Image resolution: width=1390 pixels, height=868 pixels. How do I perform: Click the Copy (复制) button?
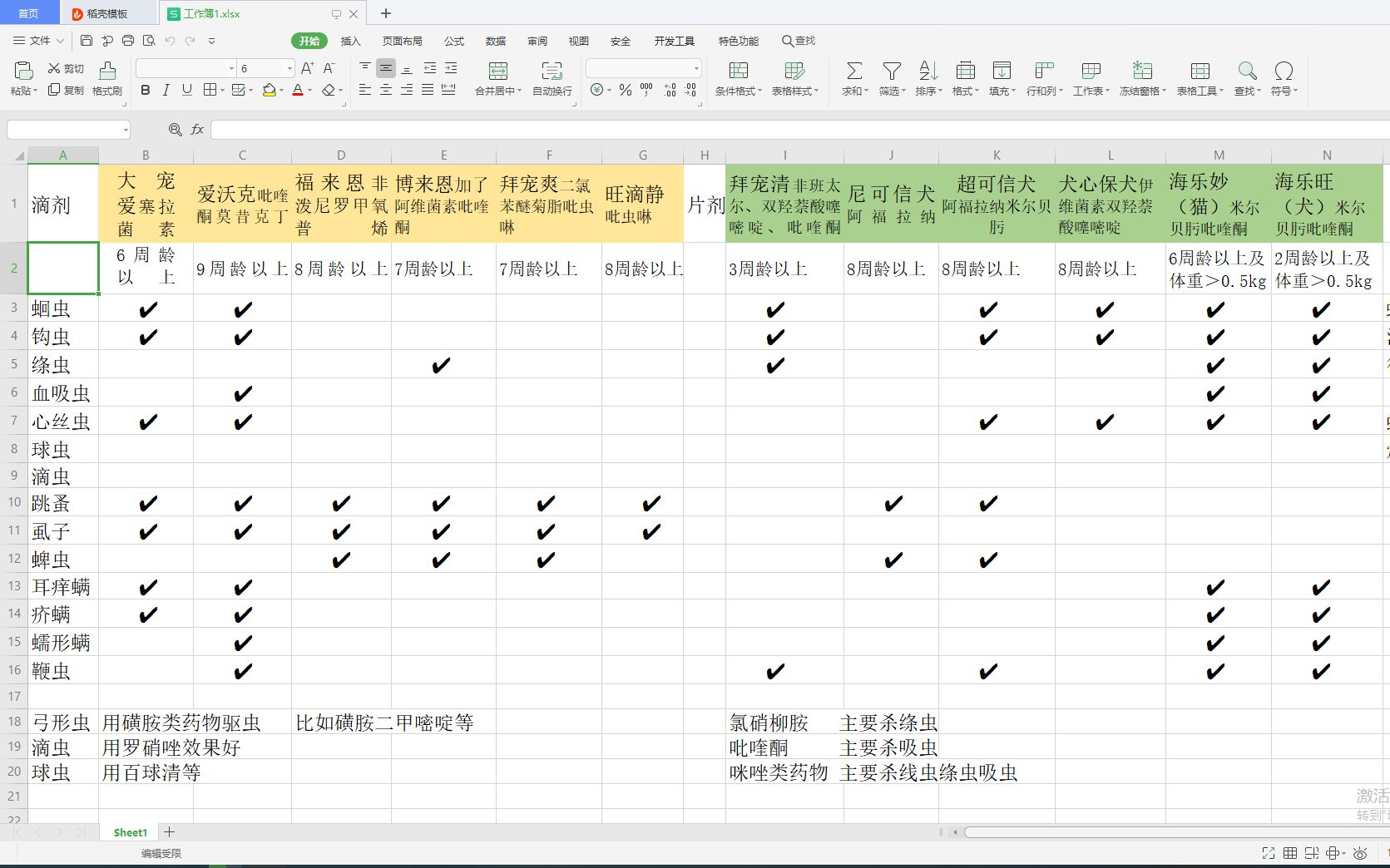tap(66, 90)
